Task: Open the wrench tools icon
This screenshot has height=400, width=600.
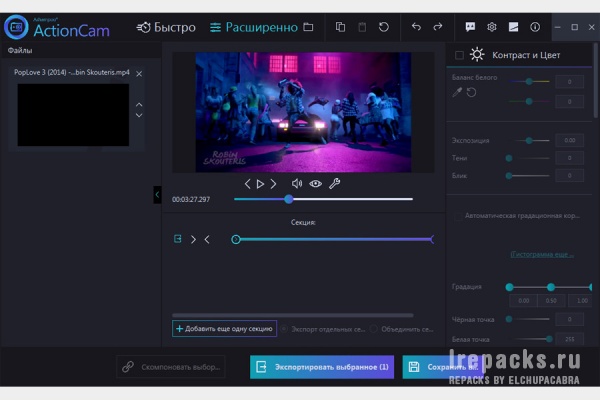Action: pos(334,184)
